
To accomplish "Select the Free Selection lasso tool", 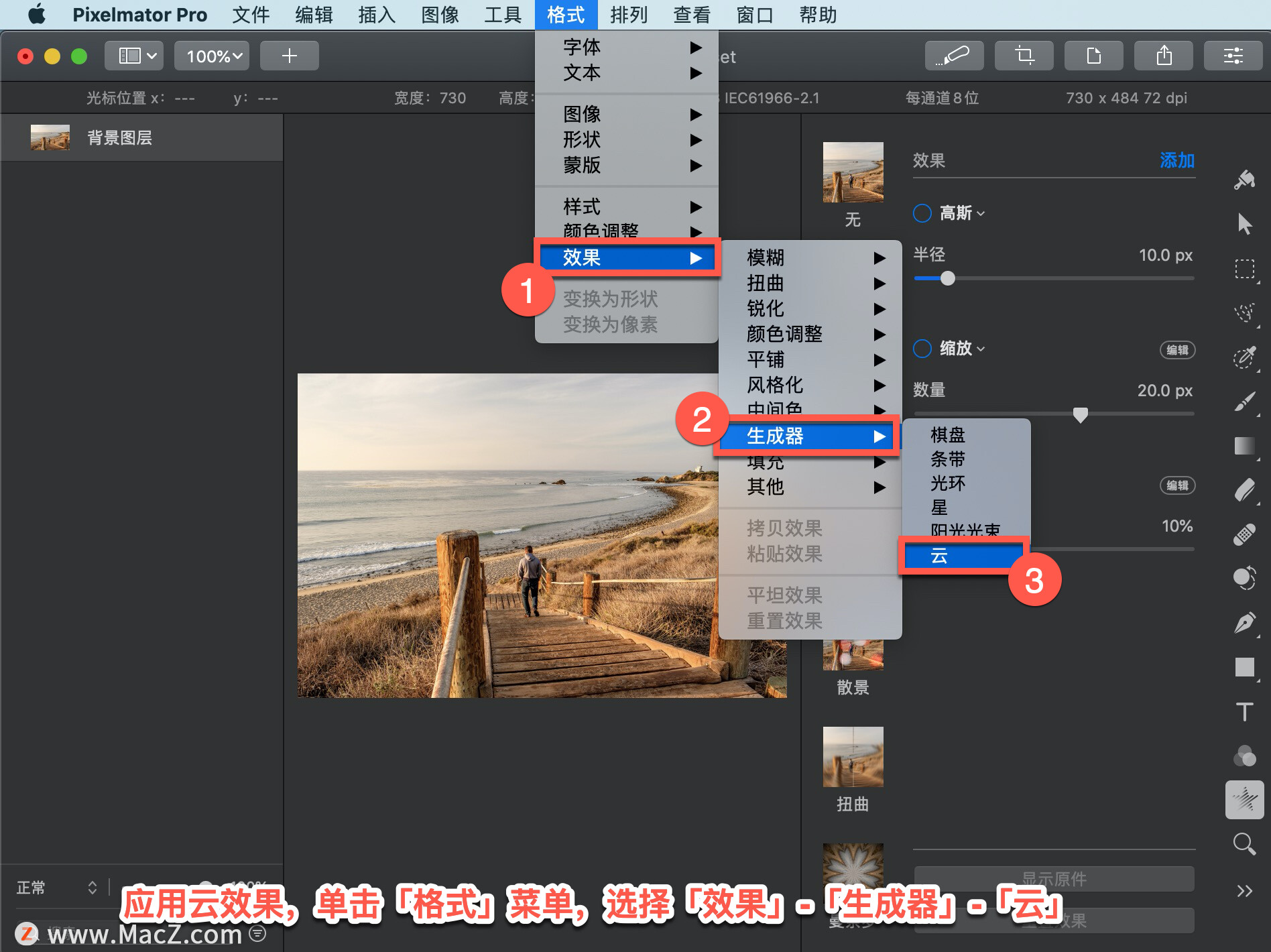I will point(1245,312).
